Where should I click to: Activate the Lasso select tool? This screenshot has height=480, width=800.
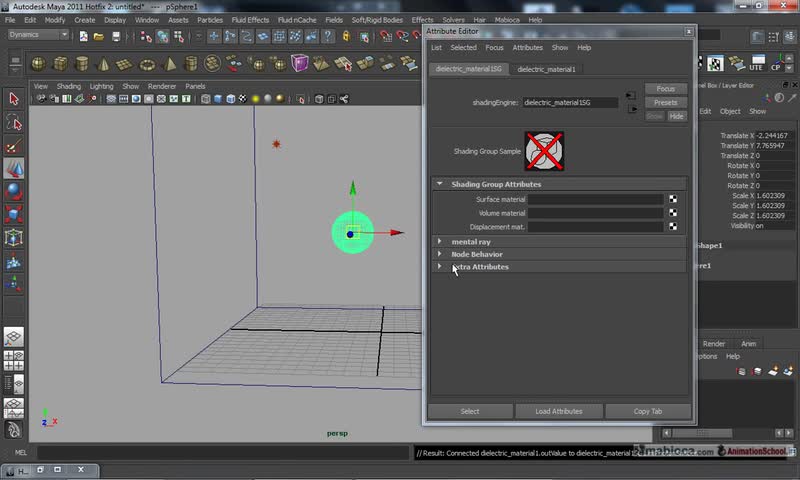(14, 122)
